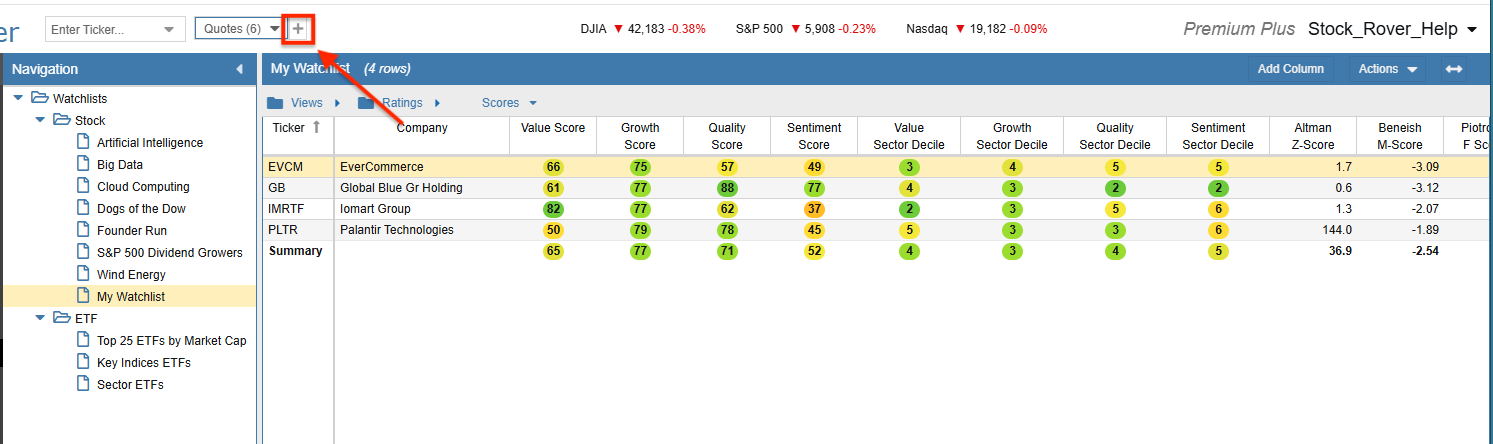Click the expand width double-arrow icon
The width and height of the screenshot is (1493, 444).
[1454, 69]
